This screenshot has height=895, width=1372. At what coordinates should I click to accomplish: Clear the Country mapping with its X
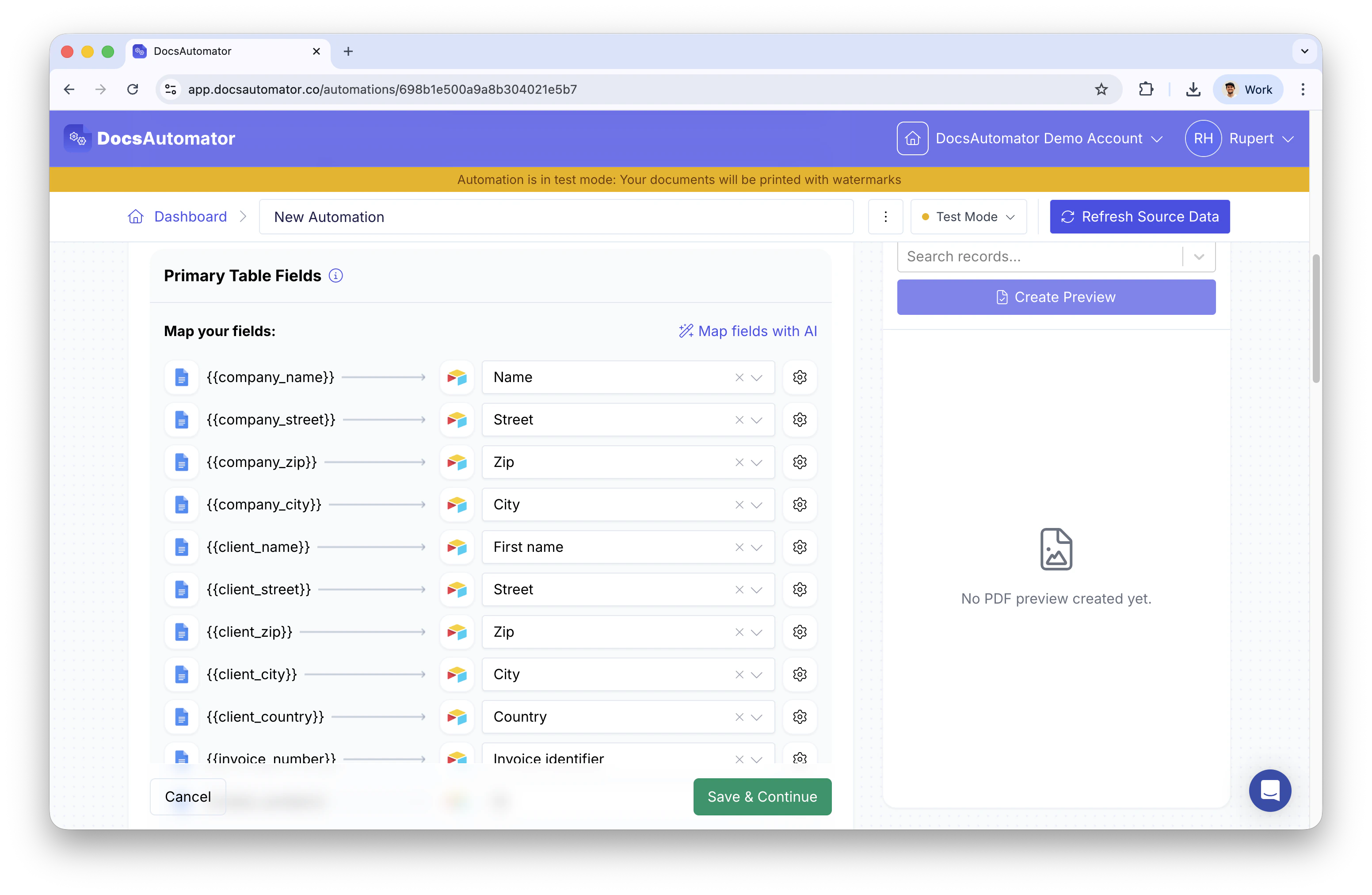coord(739,717)
